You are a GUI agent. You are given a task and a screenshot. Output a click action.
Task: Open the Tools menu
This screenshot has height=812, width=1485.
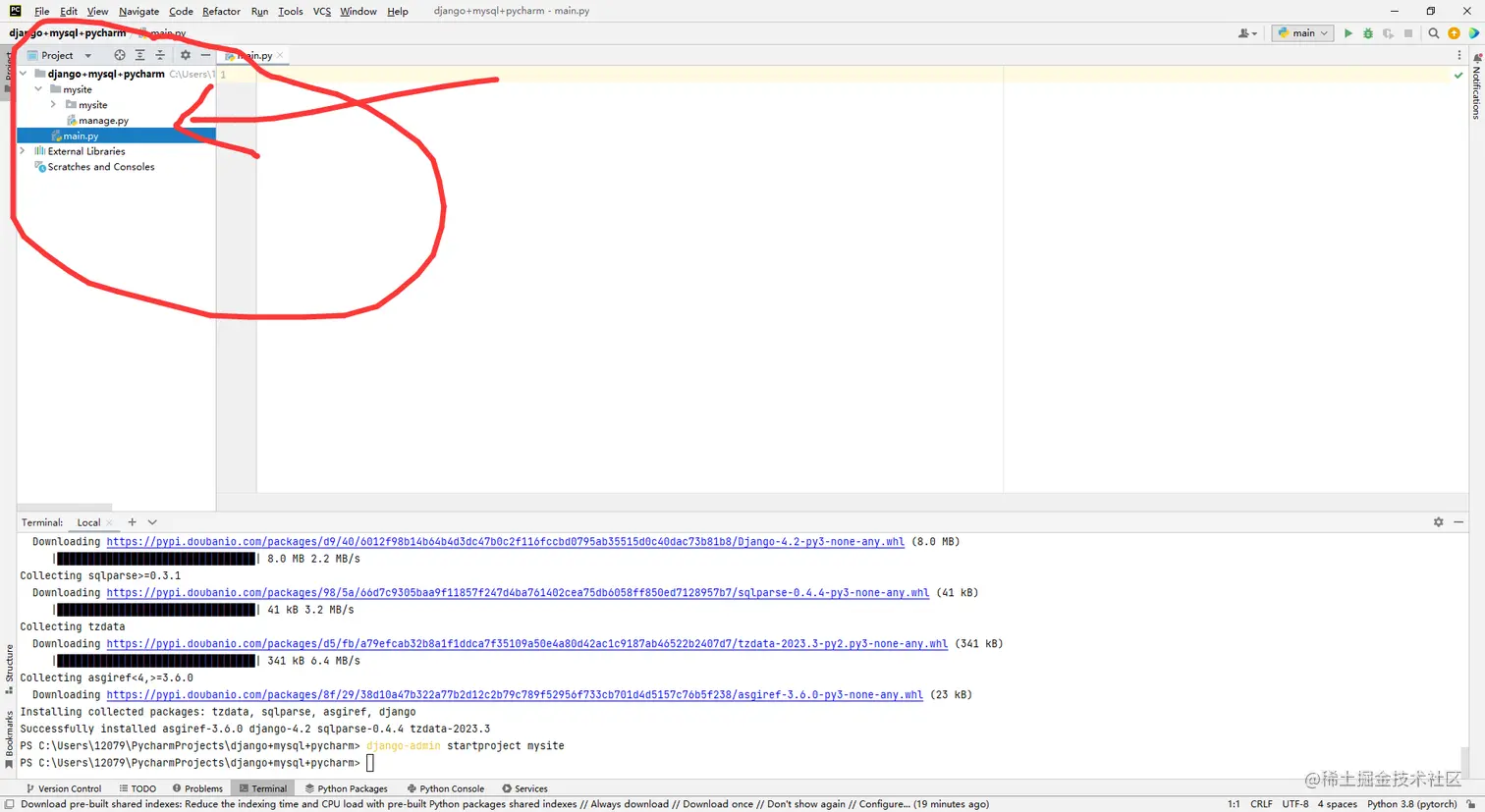[291, 11]
